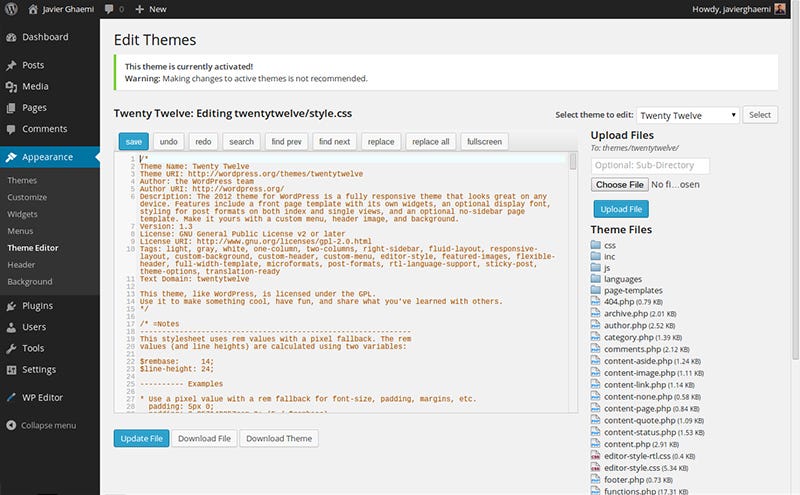Click the Comments bubble icon in sidebar
Image resolution: width=800 pixels, height=495 pixels.
11,129
